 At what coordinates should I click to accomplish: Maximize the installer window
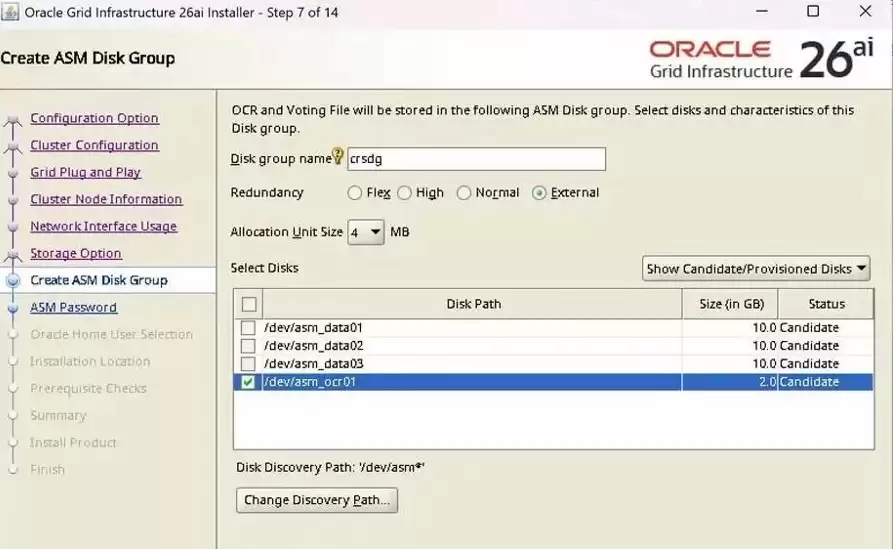click(x=813, y=11)
